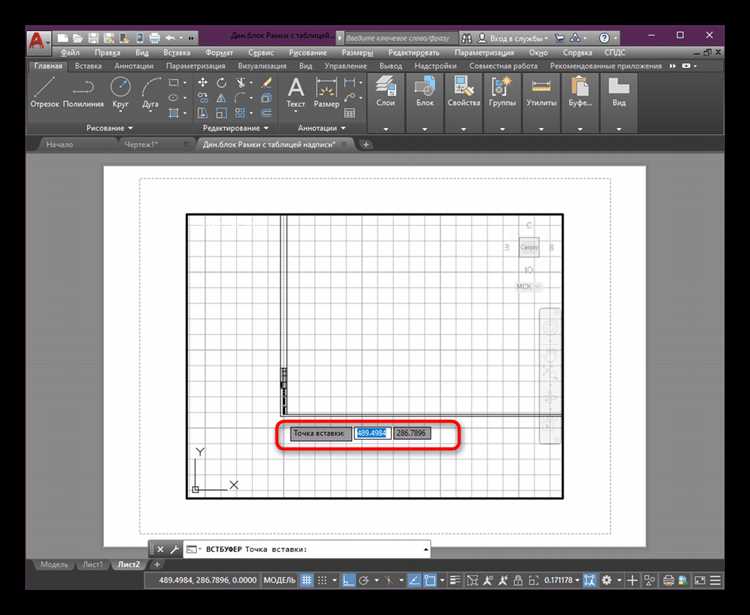Switch to the Лист1 layout tab
The image size is (750, 615).
tap(93, 564)
